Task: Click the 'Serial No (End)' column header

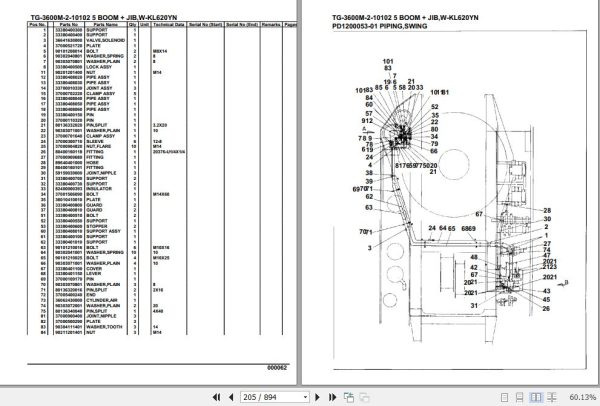Action: pos(242,24)
